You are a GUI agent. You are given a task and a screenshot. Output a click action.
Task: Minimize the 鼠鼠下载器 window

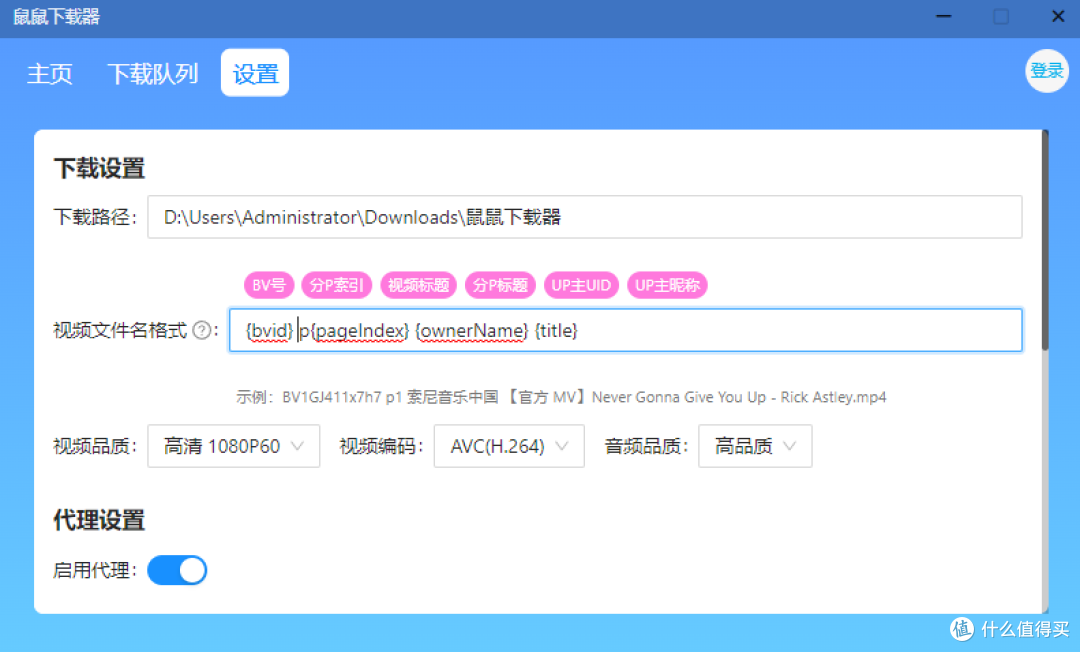[944, 17]
